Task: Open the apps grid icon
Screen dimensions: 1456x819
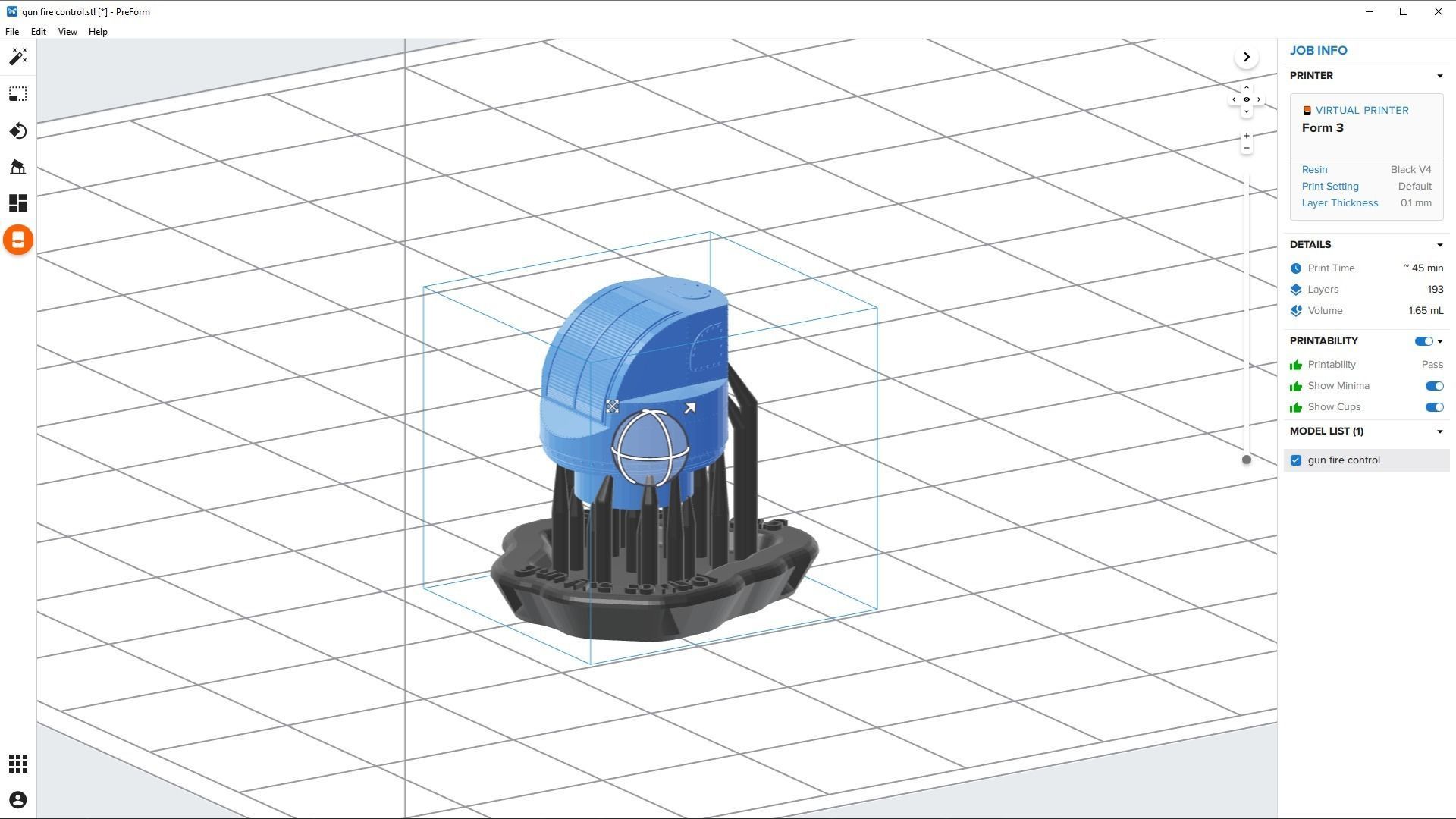Action: click(x=18, y=764)
